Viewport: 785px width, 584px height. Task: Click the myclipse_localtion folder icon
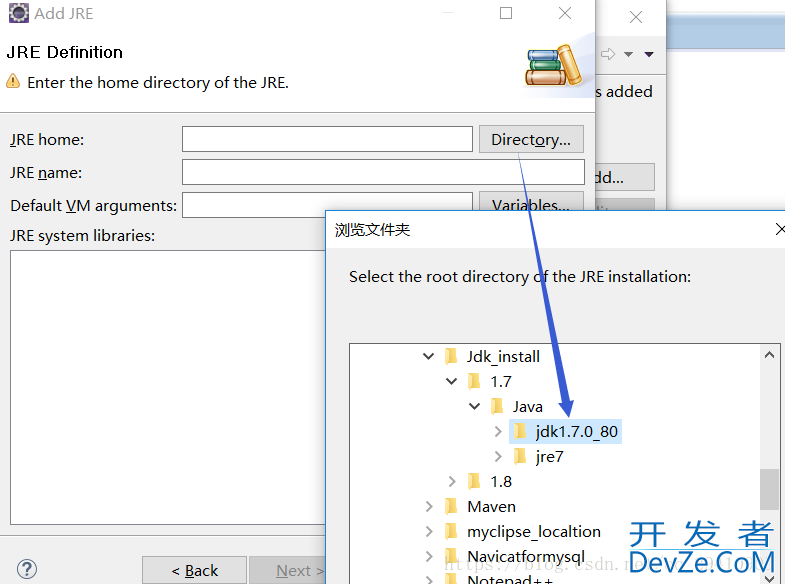[451, 531]
